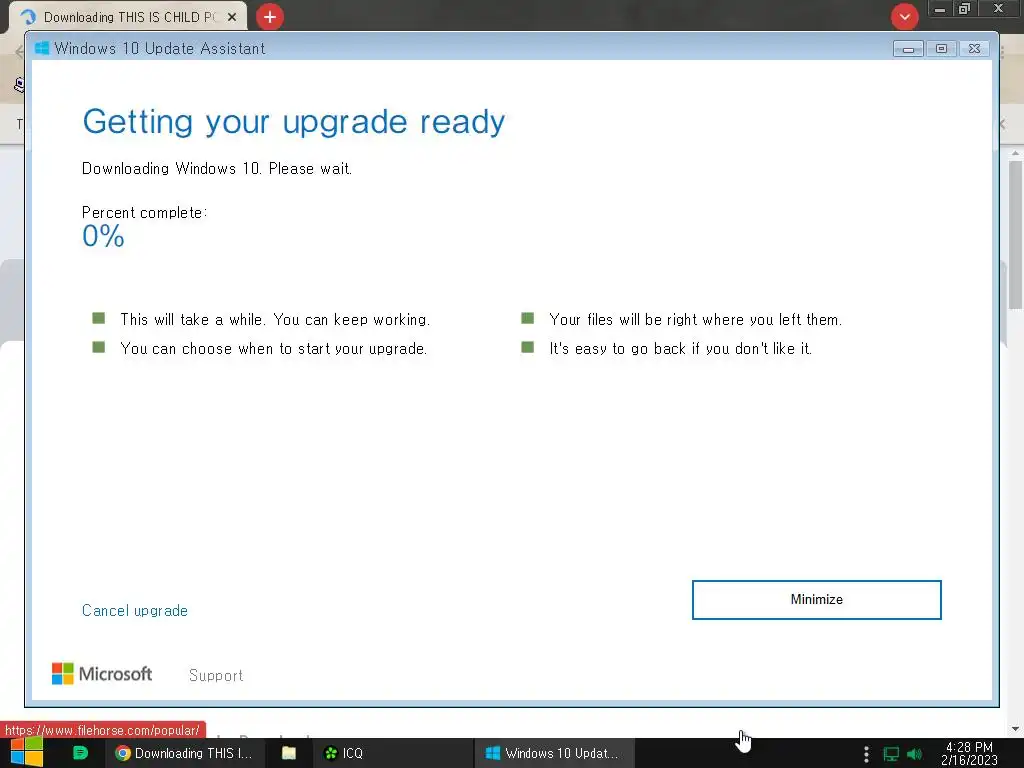Click 'Downloading Windows 10. Please wait.' text
This screenshot has height=768, width=1024.
coord(217,168)
